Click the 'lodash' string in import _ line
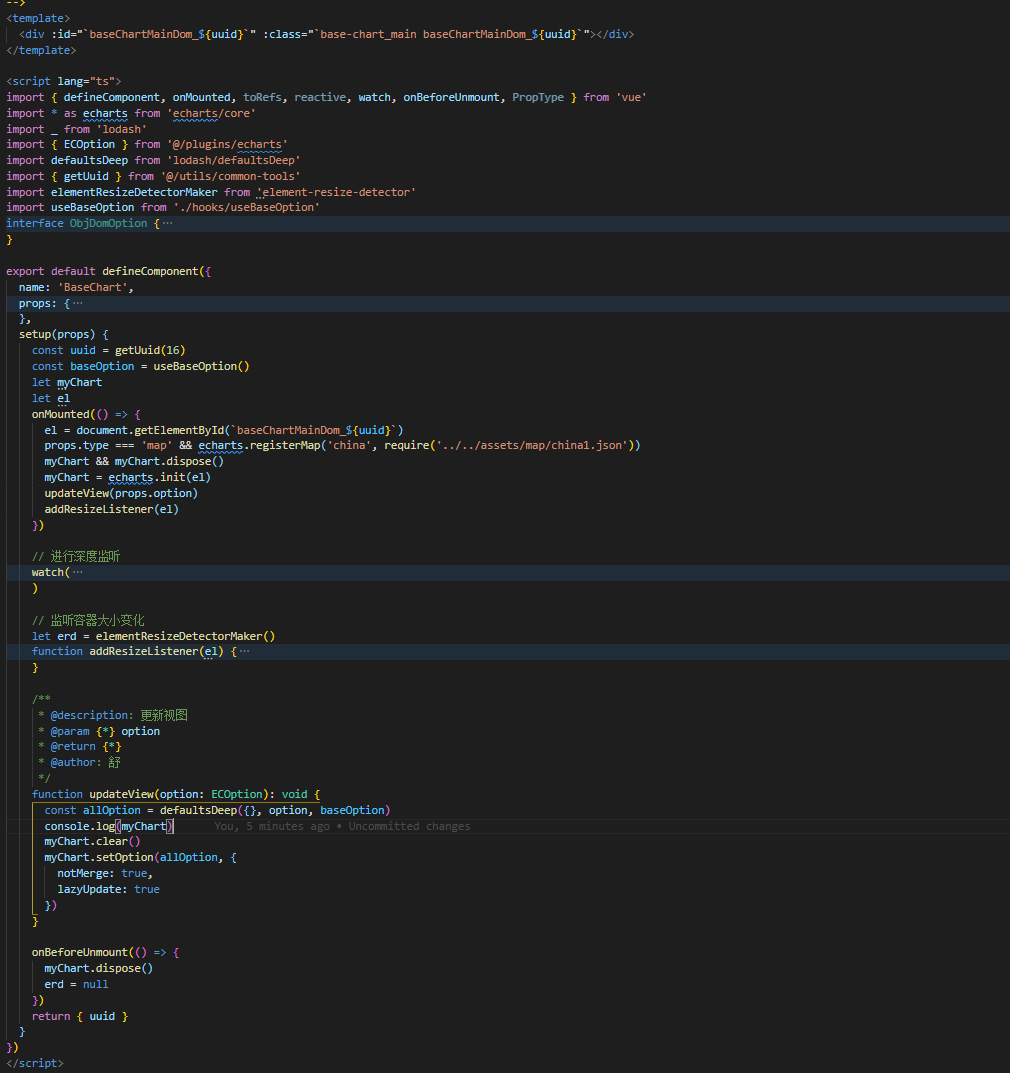 pos(121,129)
